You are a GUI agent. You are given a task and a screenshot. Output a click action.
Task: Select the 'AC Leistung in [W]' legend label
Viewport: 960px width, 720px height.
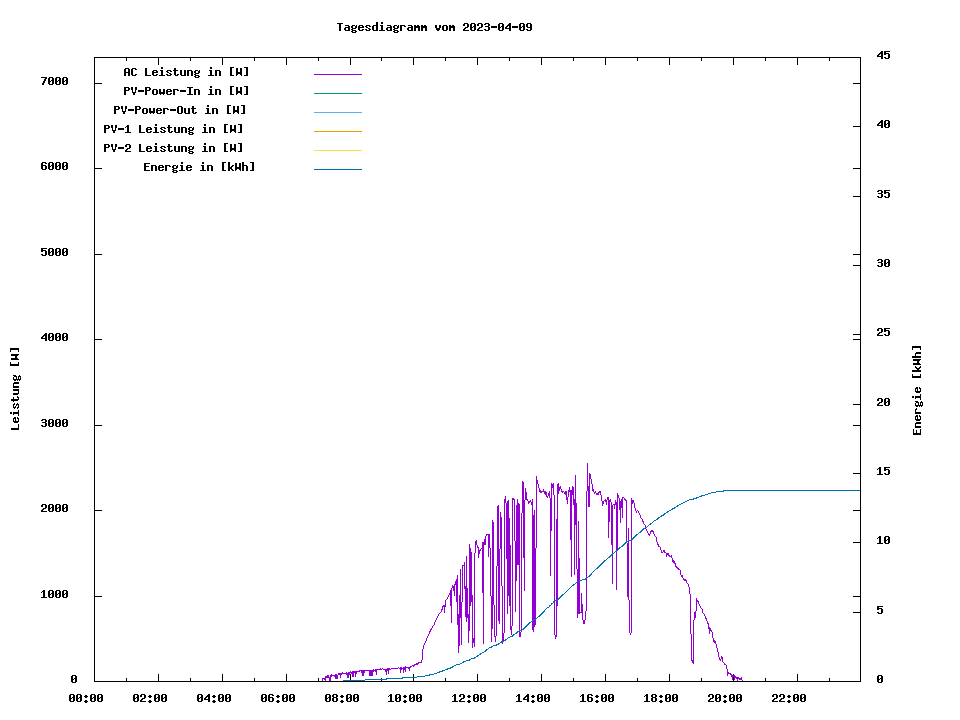point(186,72)
